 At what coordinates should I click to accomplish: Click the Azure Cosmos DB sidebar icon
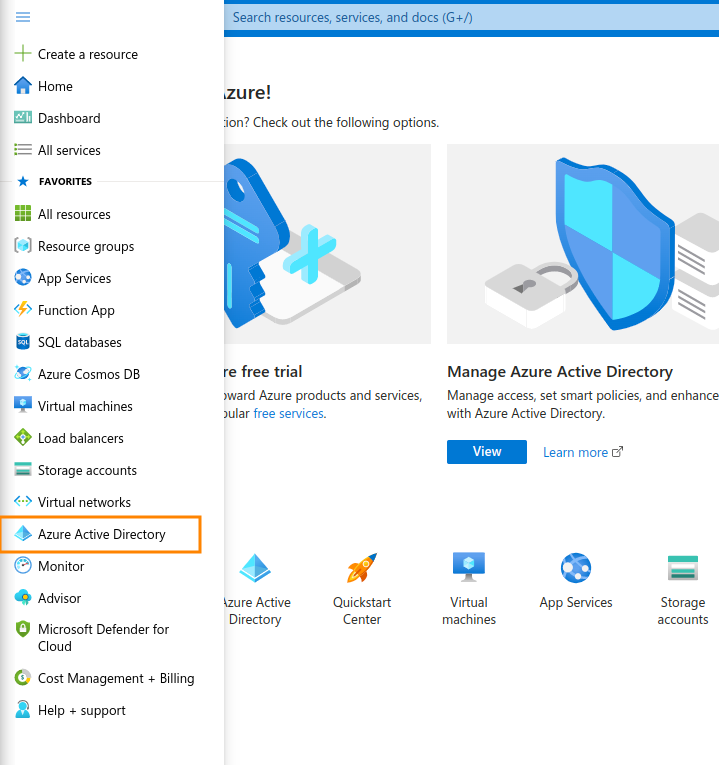coord(23,374)
